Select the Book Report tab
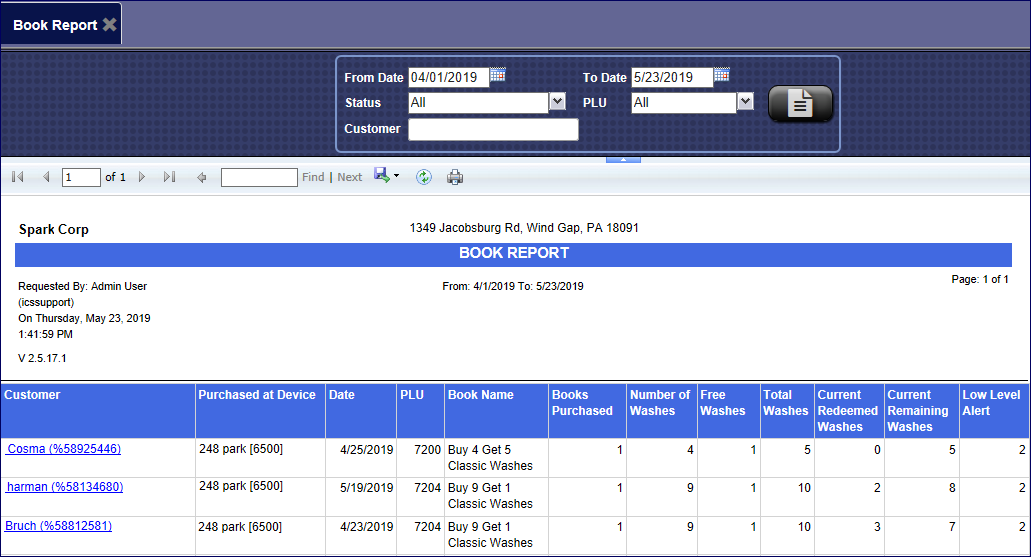Viewport: 1031px width, 557px height. tap(55, 25)
